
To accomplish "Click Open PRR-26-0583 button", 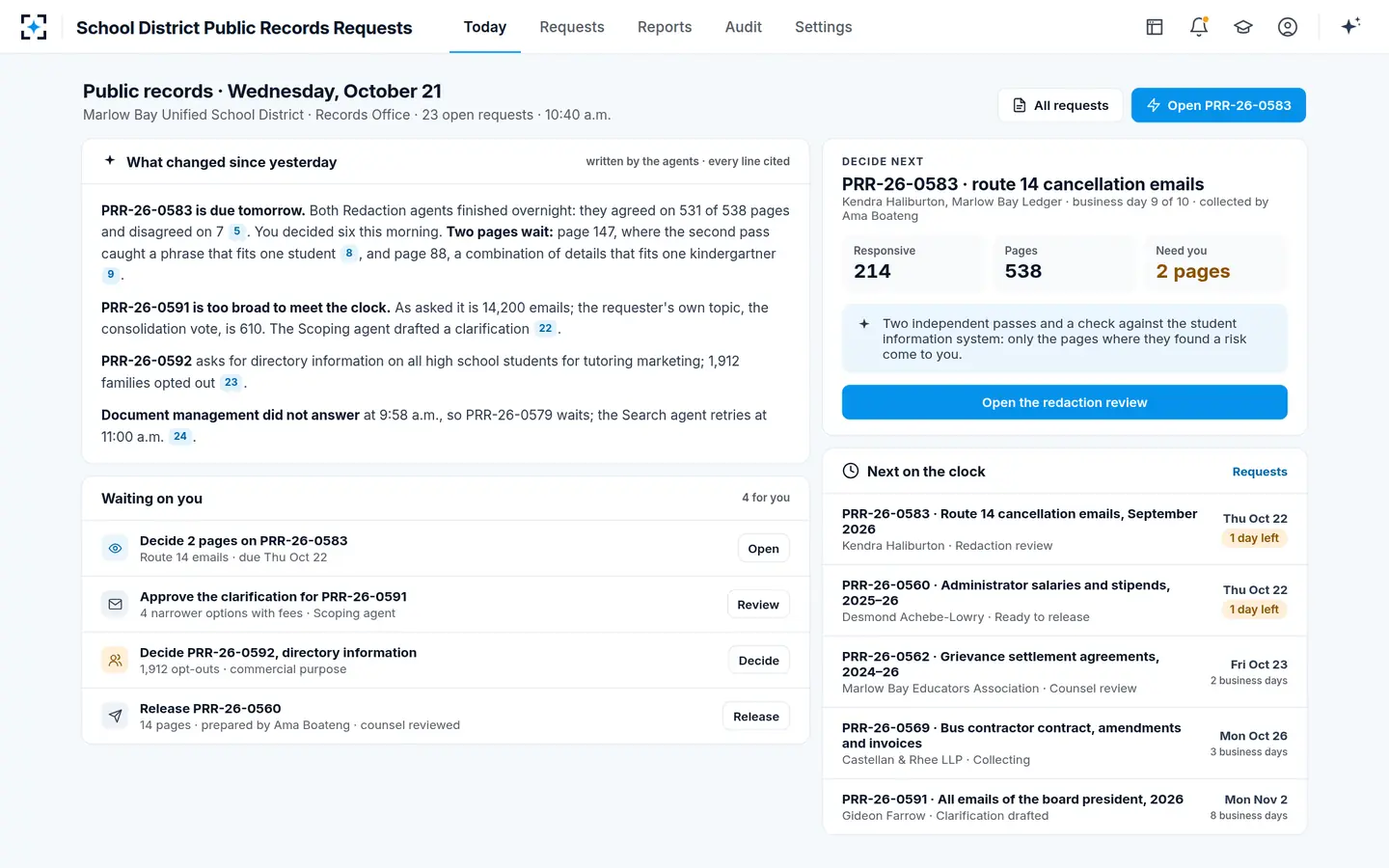I will (x=1218, y=105).
